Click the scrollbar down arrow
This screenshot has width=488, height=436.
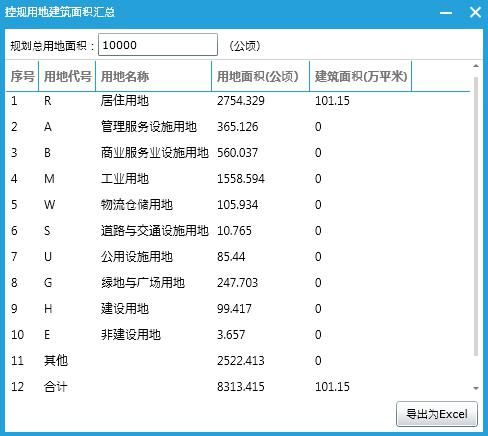(476, 388)
